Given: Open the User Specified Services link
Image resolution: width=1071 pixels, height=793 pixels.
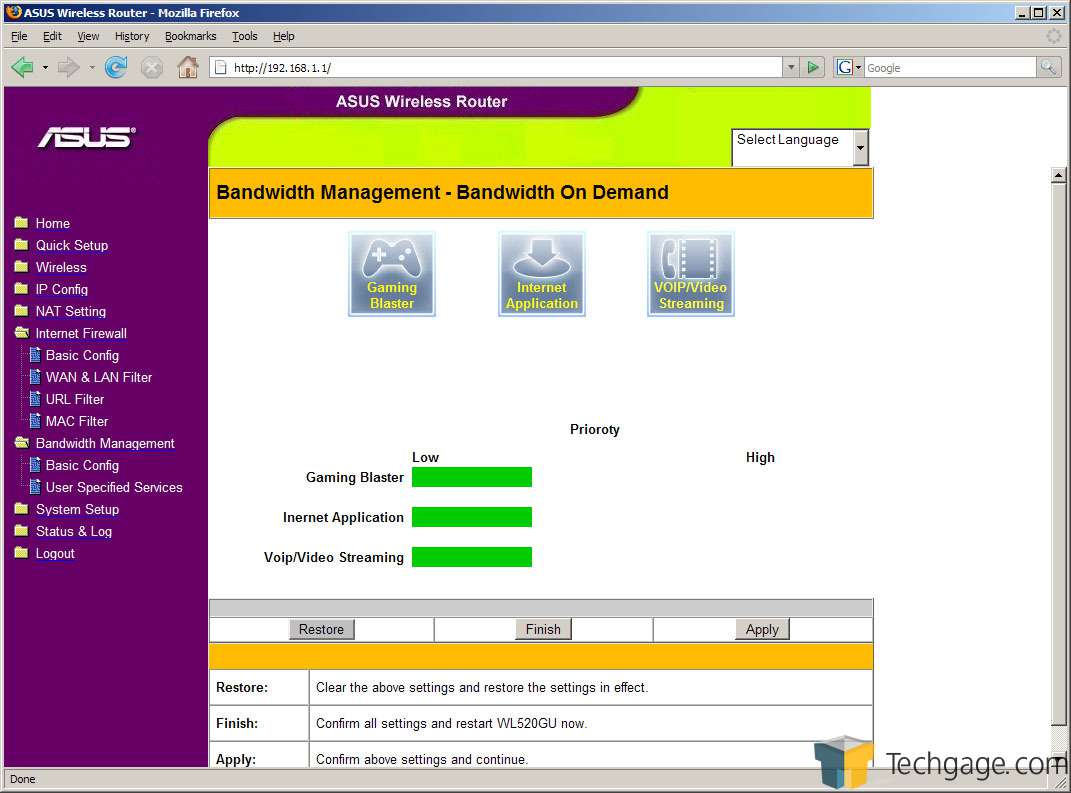Looking at the screenshot, I should click(114, 487).
